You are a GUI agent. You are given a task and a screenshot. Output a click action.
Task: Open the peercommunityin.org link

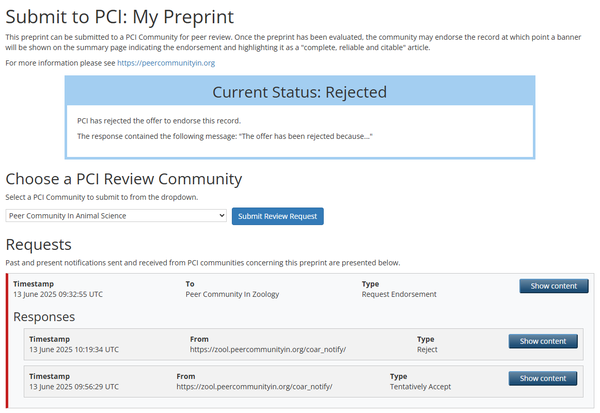tap(166, 63)
